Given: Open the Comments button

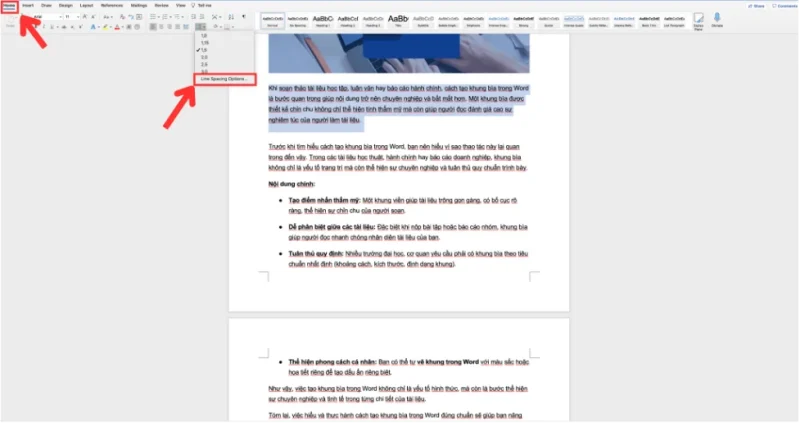Looking at the screenshot, I should click(x=784, y=6).
